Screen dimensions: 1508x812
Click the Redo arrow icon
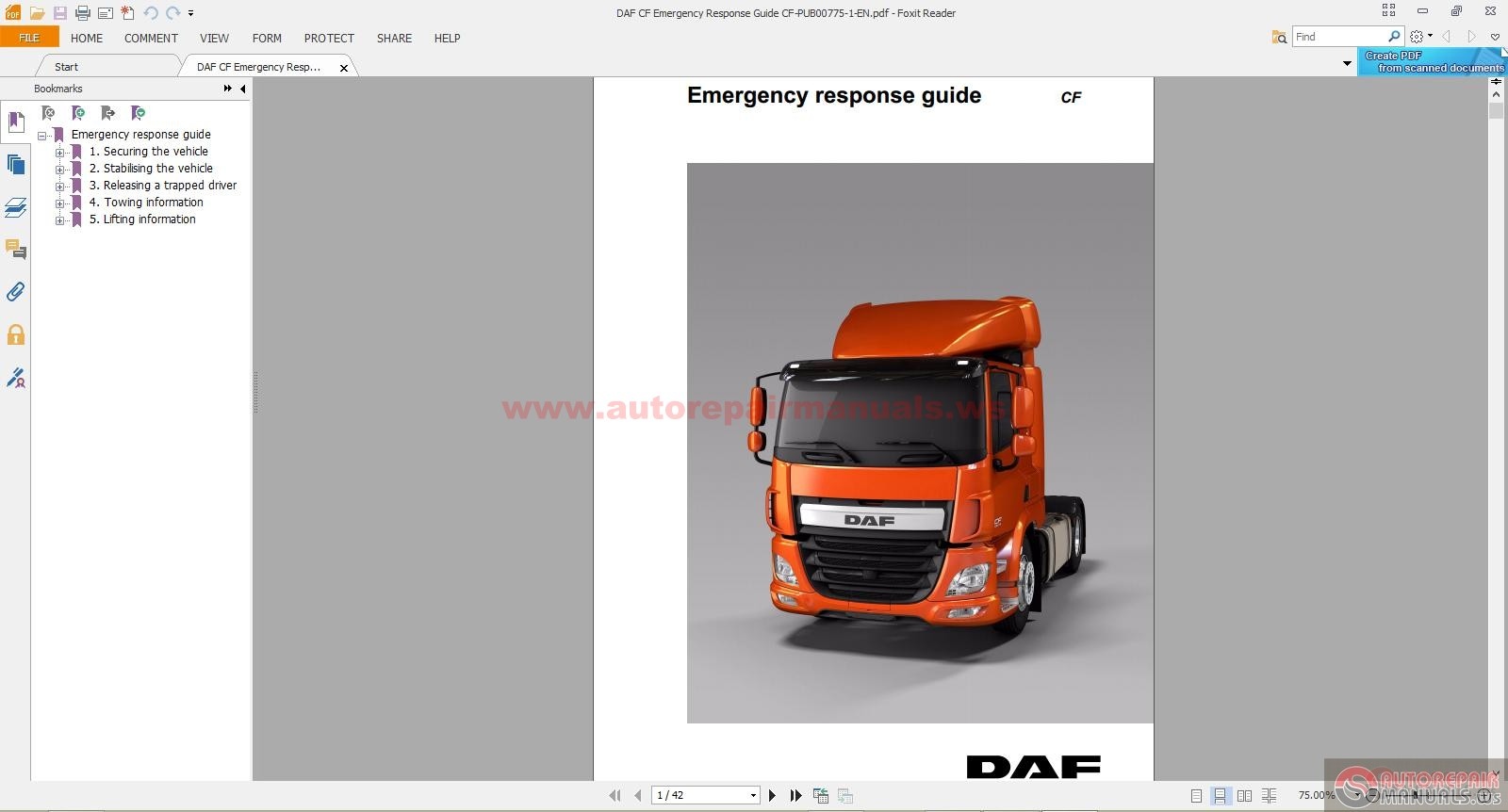pyautogui.click(x=173, y=13)
